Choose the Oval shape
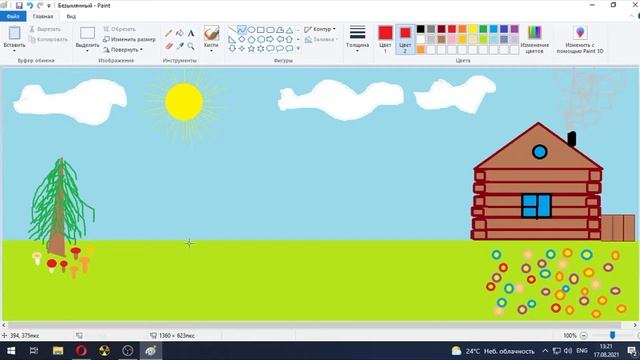Viewport: 640px width, 360px height. click(251, 30)
